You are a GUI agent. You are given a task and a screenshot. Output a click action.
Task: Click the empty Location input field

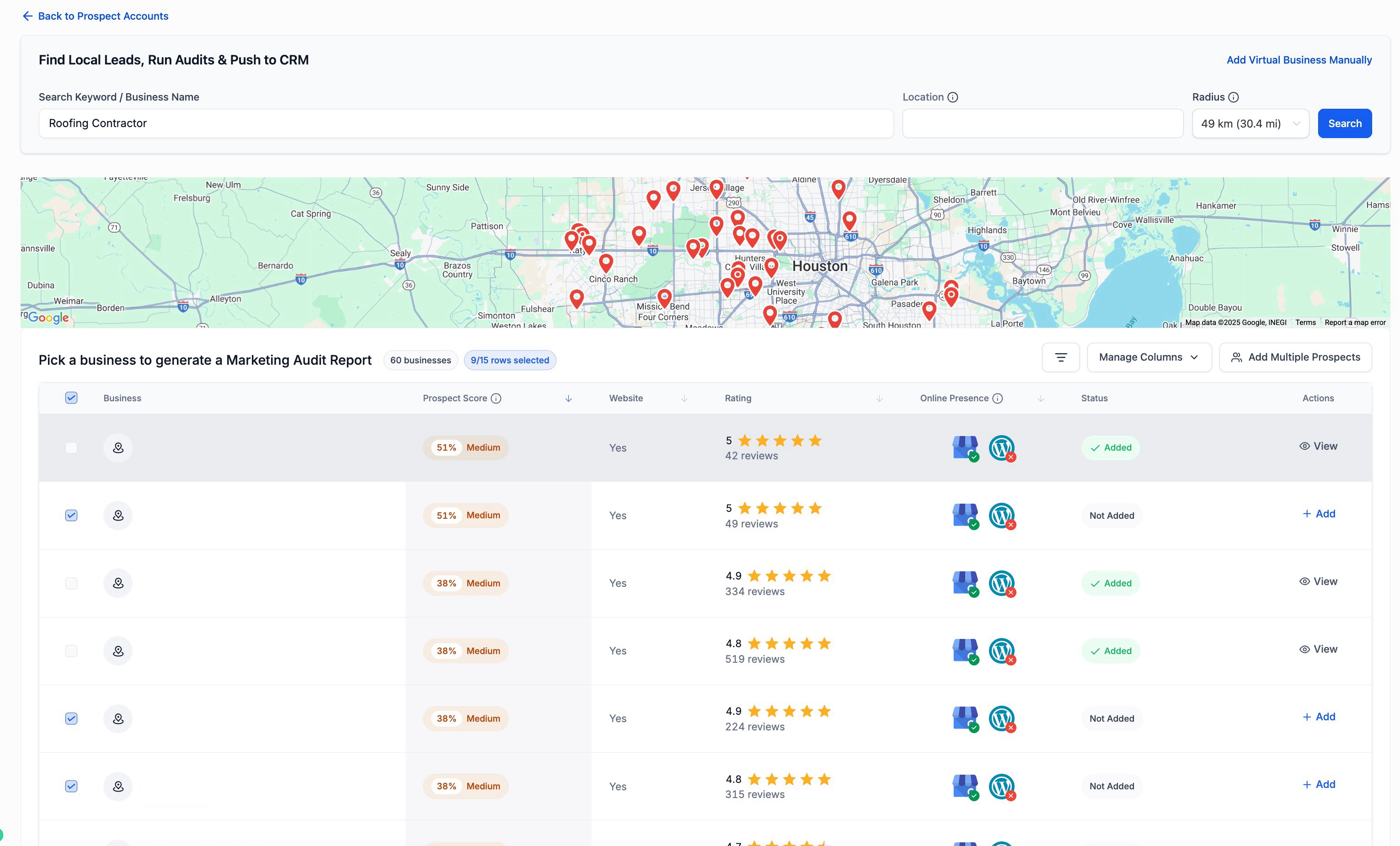(1042, 123)
